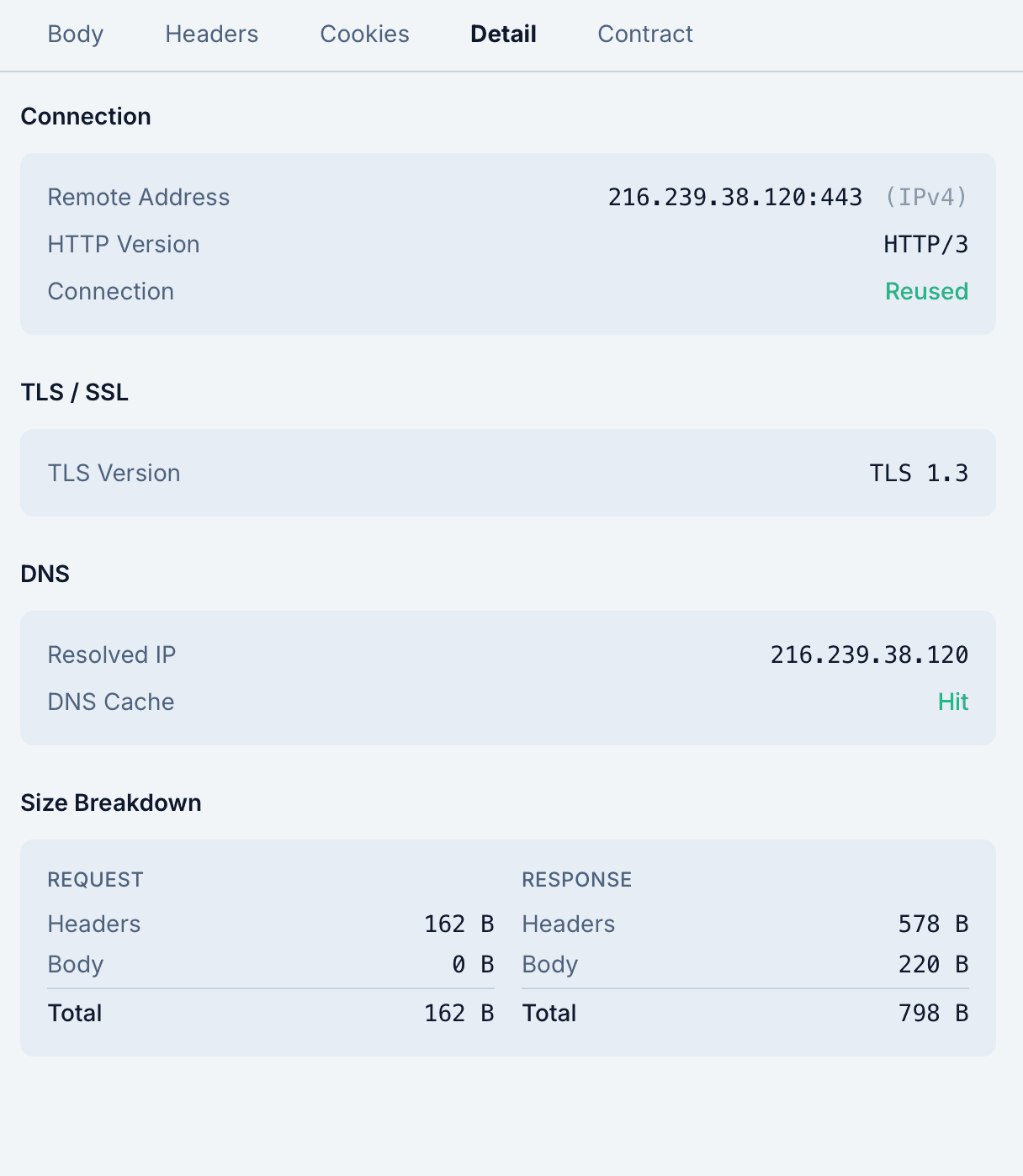Select the TLS / SSL section header
This screenshot has height=1176, width=1023.
[x=74, y=392]
